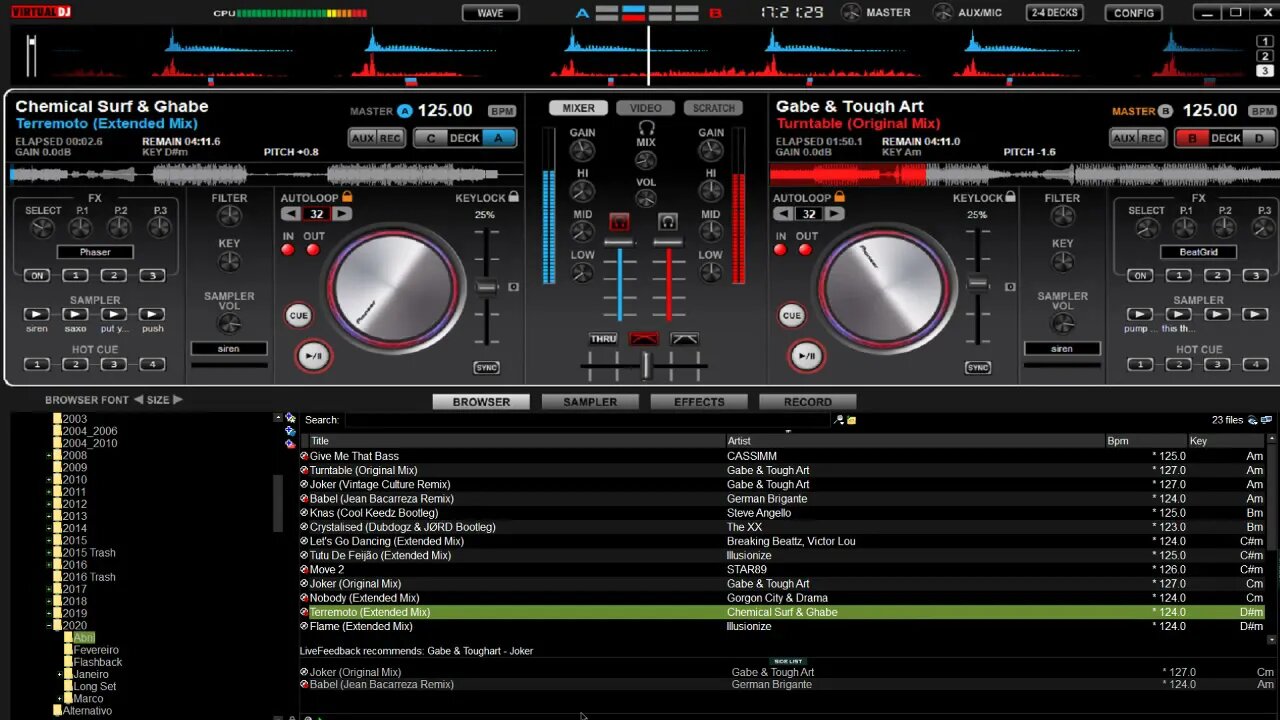This screenshot has height=720, width=1280.
Task: Play the 'pump ...' sample on deck B
Action: click(x=1139, y=314)
